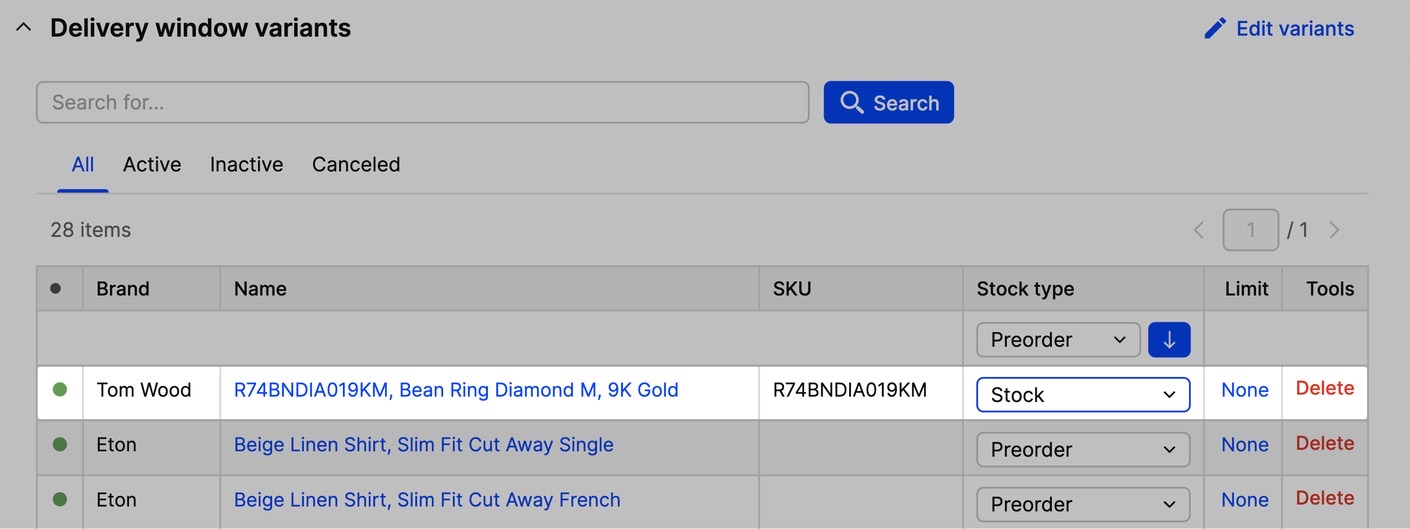Switch to the Active tab
The image size is (1410, 529).
[x=152, y=165]
